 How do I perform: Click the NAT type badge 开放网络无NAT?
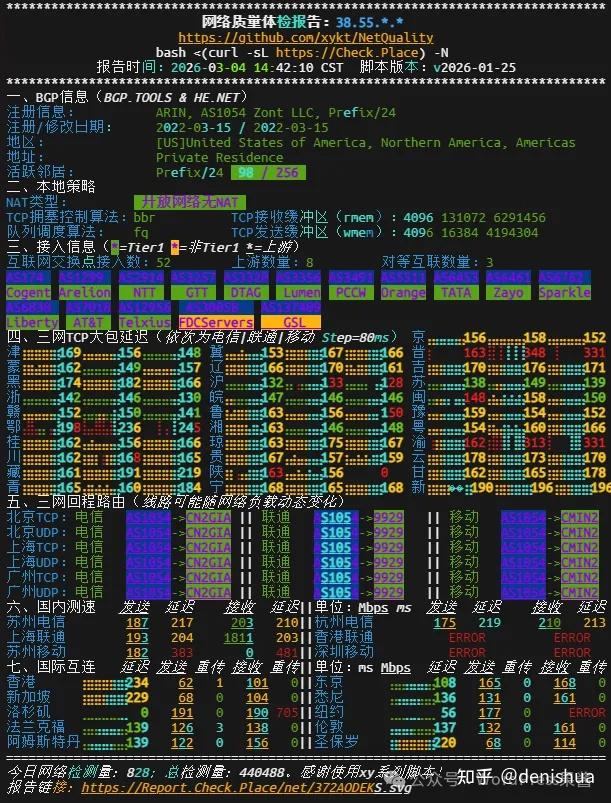[190, 202]
